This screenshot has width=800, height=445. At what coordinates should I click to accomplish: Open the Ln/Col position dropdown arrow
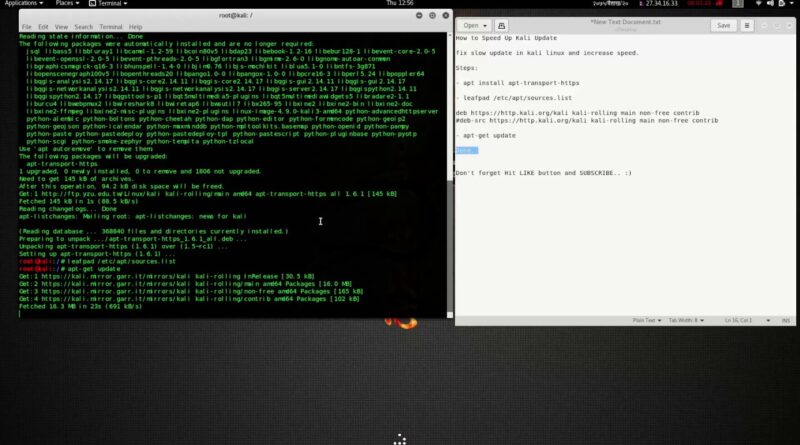pyautogui.click(x=768, y=320)
